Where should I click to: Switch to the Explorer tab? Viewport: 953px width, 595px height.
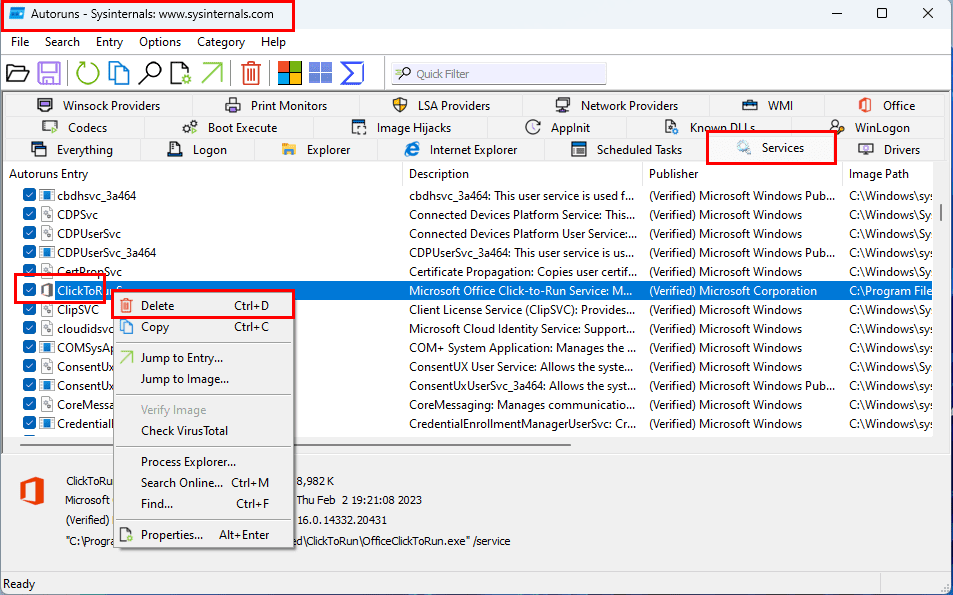click(315, 150)
